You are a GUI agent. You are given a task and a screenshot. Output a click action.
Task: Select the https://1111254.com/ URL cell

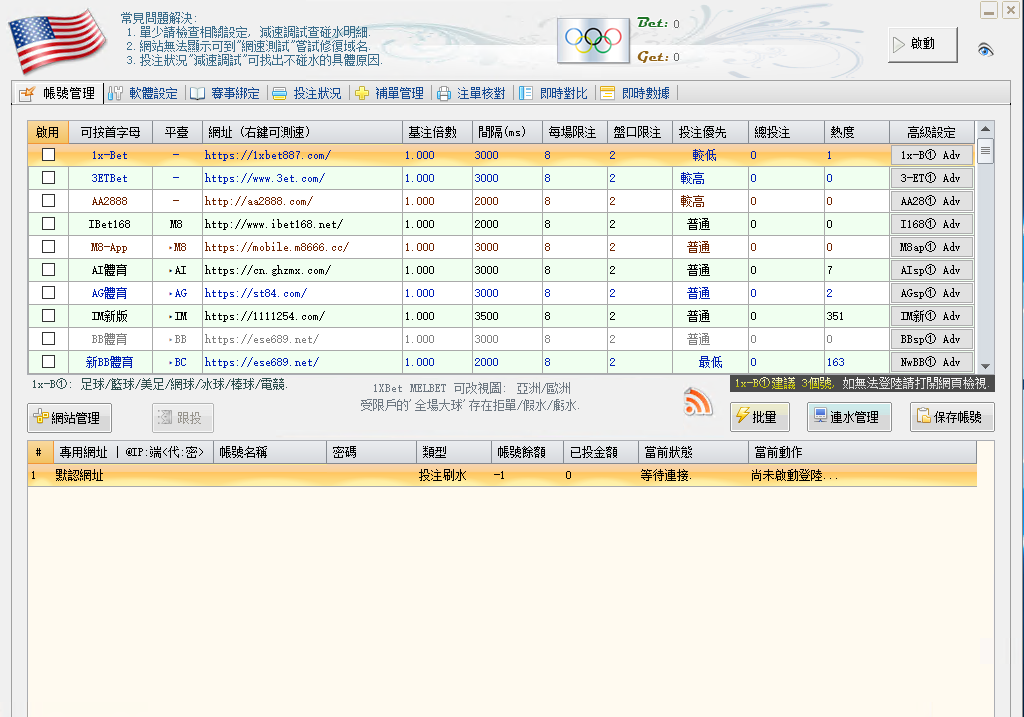302,316
